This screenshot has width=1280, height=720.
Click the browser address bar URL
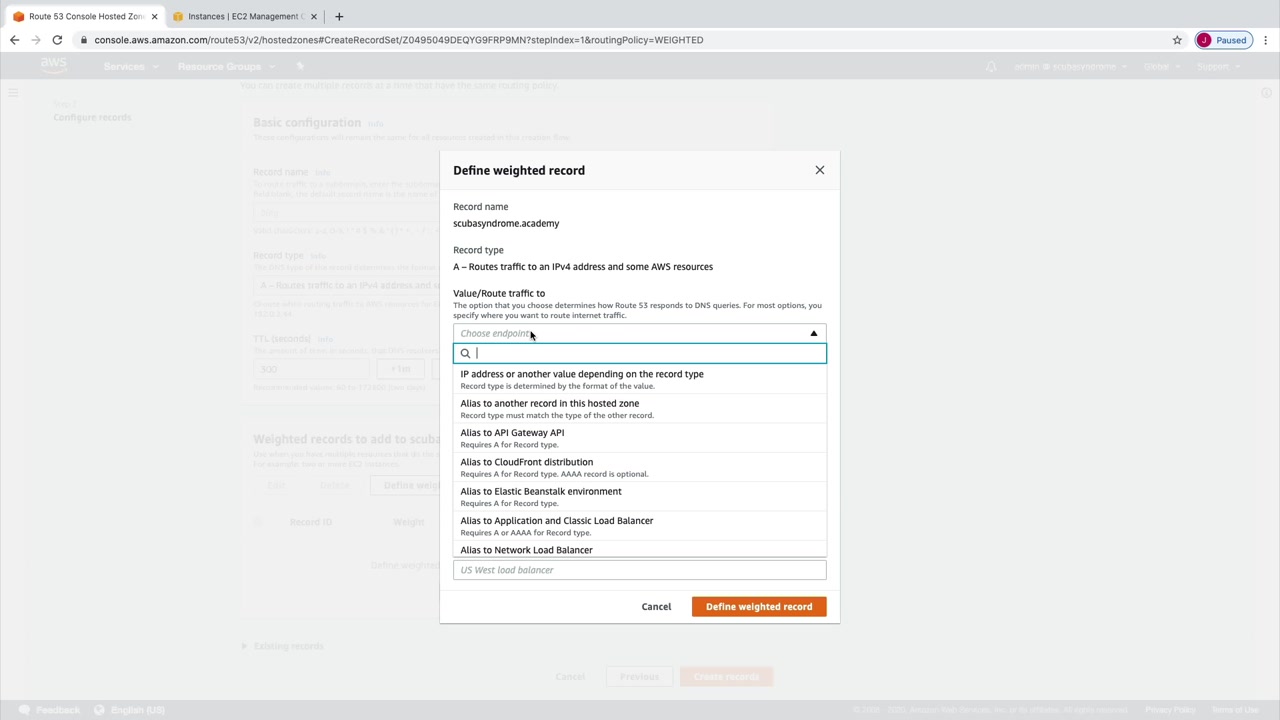click(x=399, y=40)
